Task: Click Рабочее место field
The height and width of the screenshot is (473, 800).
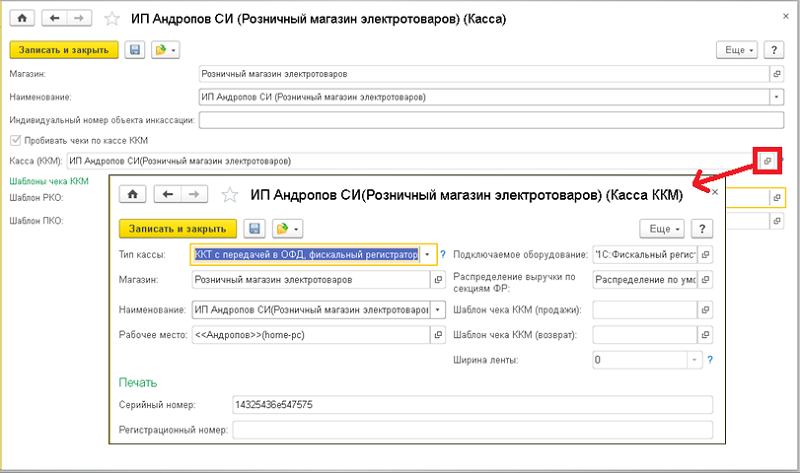Action: (x=311, y=335)
